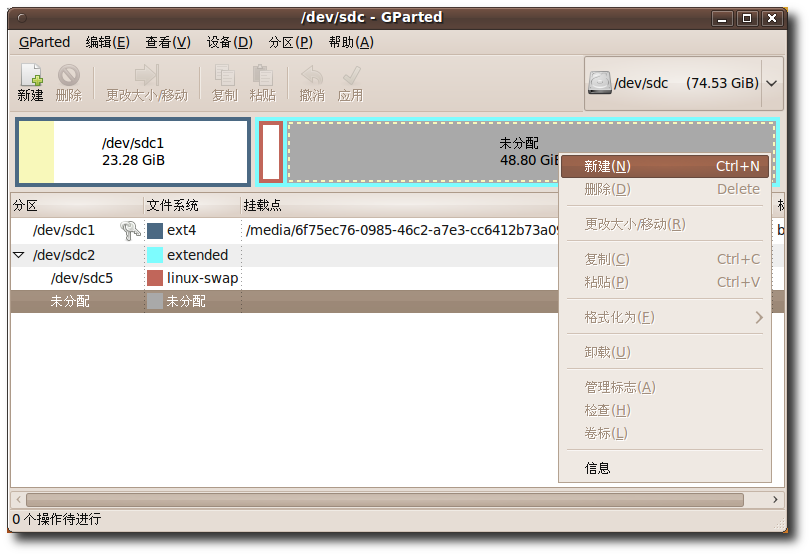Collapse the /dev/sdc2 extended partition tree

point(19,255)
